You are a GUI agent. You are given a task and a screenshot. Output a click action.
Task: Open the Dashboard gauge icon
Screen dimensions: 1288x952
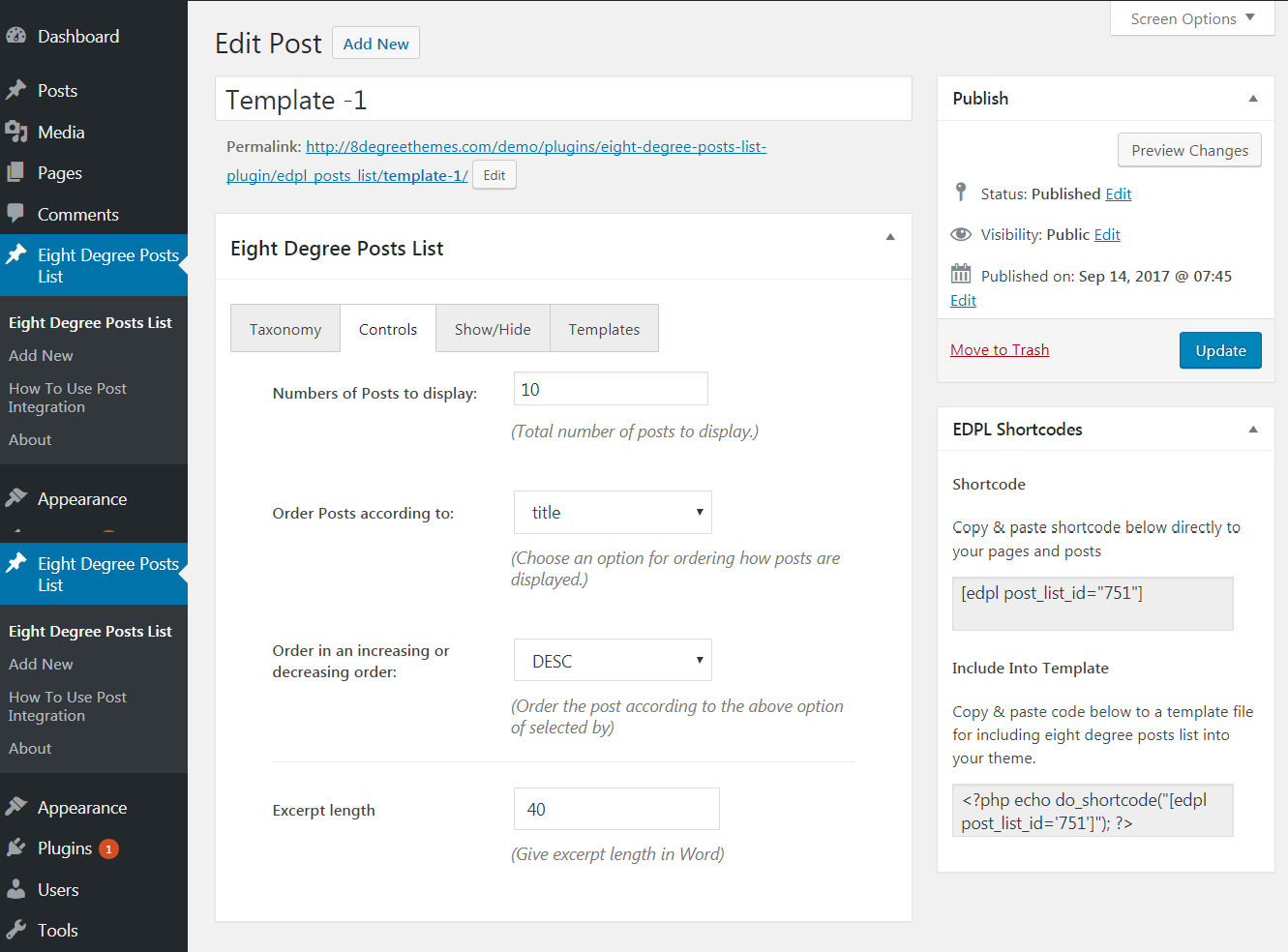click(15, 36)
